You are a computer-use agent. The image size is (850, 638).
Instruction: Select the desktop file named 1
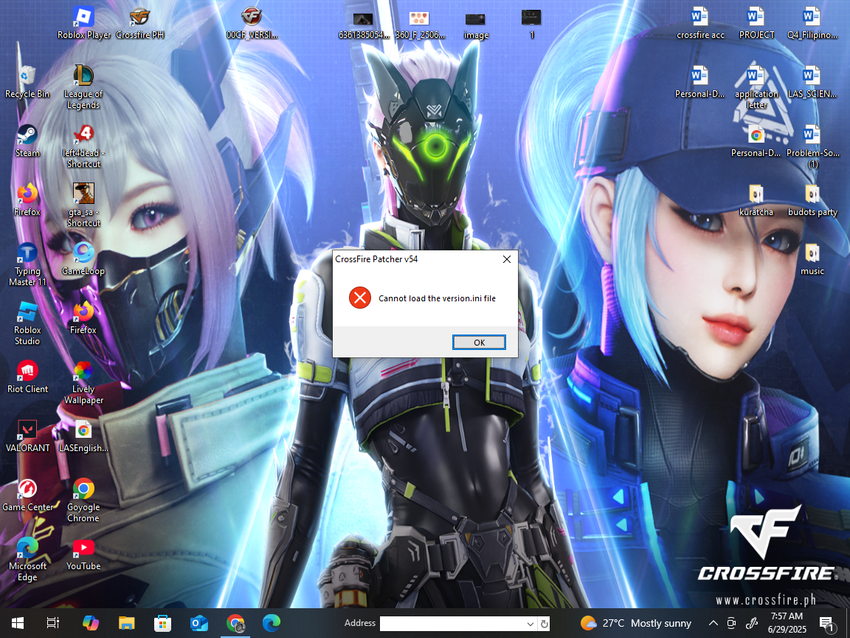[532, 24]
